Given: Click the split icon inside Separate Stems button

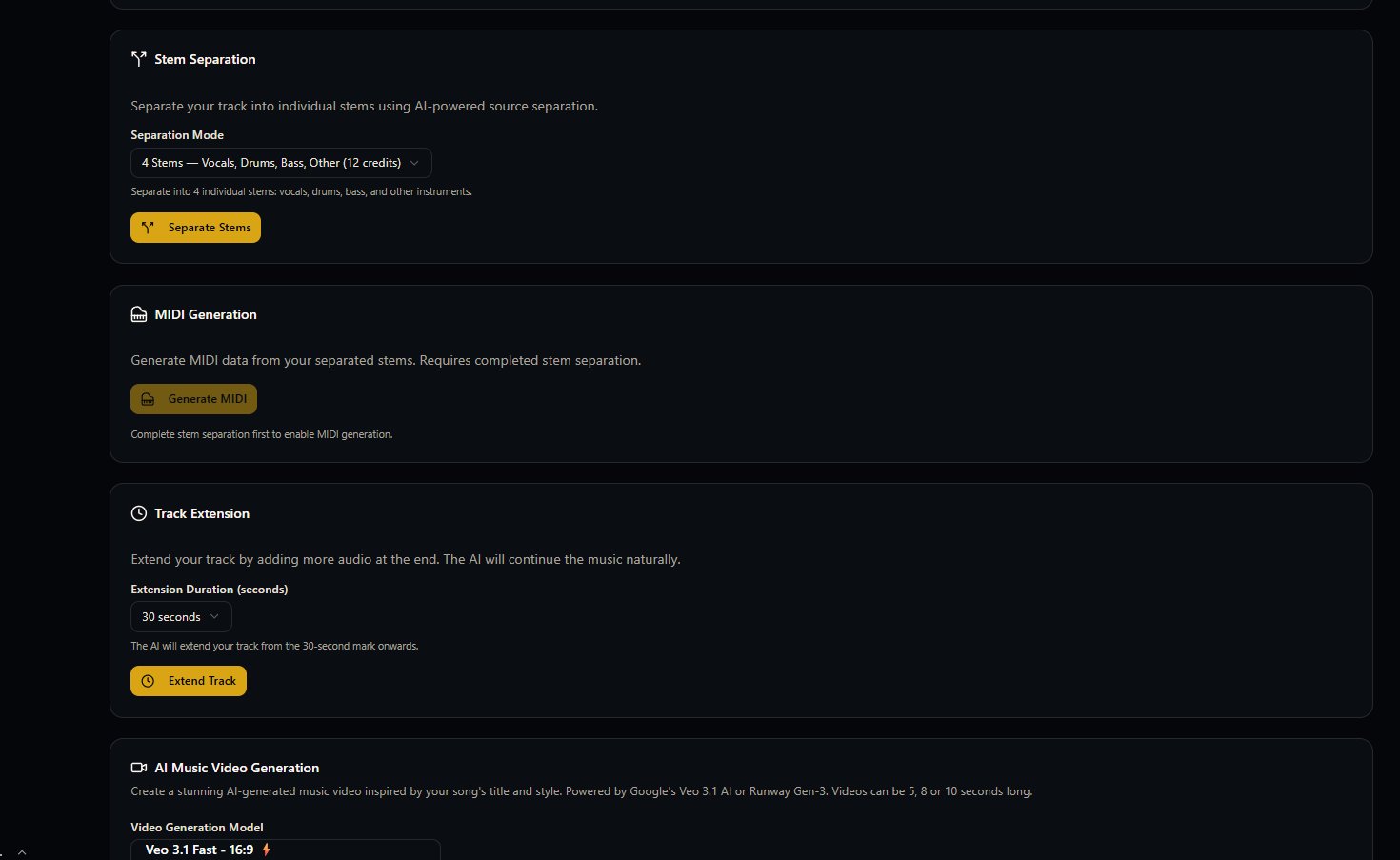Looking at the screenshot, I should click(x=148, y=228).
